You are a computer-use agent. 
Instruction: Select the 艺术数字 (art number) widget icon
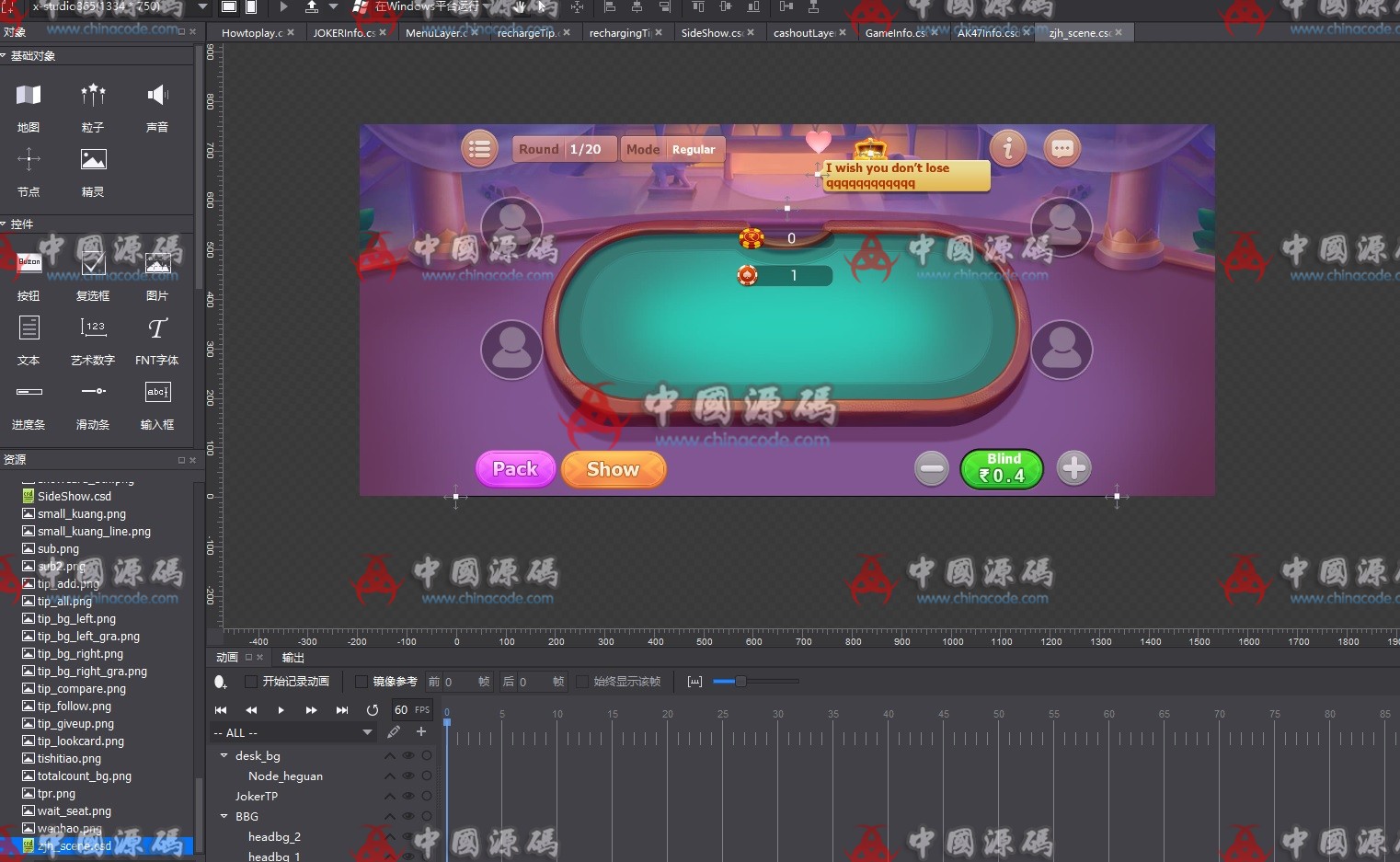click(93, 328)
